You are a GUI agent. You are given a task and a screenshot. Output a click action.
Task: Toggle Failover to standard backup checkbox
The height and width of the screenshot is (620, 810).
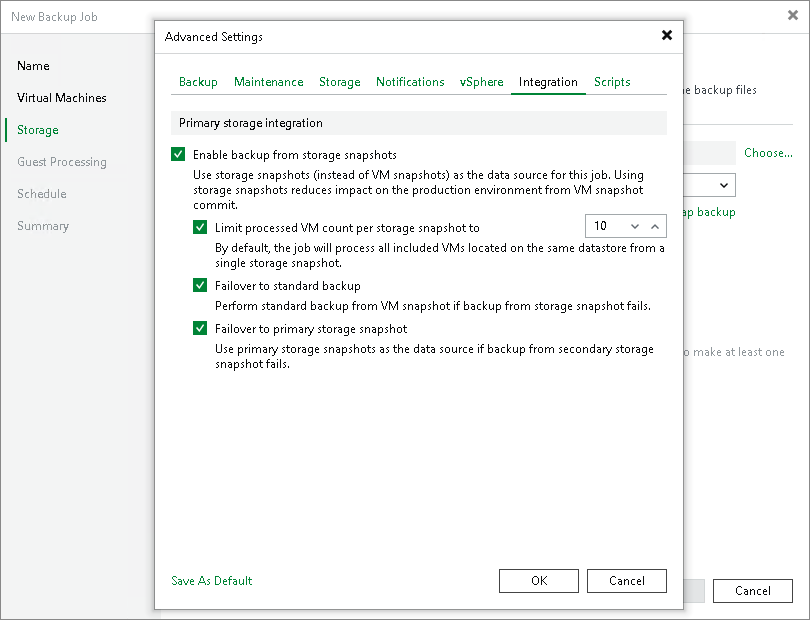tap(200, 285)
